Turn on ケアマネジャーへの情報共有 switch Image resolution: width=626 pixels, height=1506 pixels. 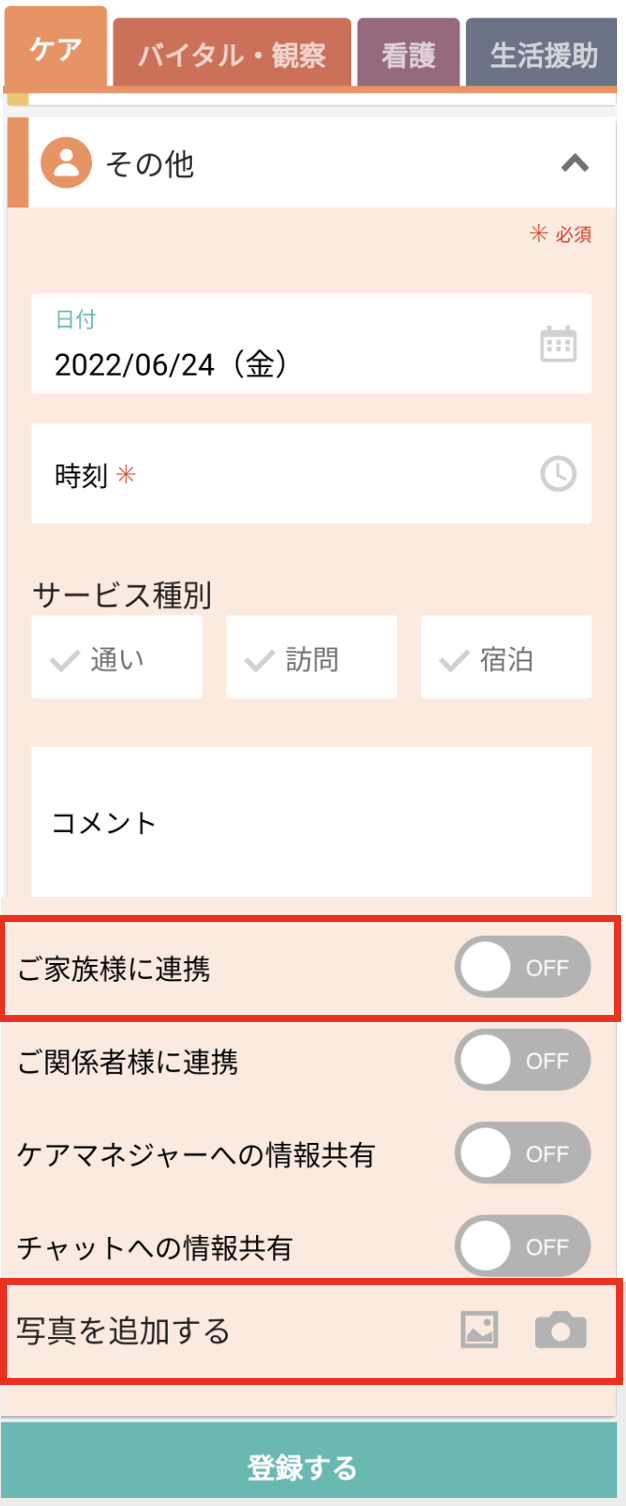pyautogui.click(x=522, y=1154)
